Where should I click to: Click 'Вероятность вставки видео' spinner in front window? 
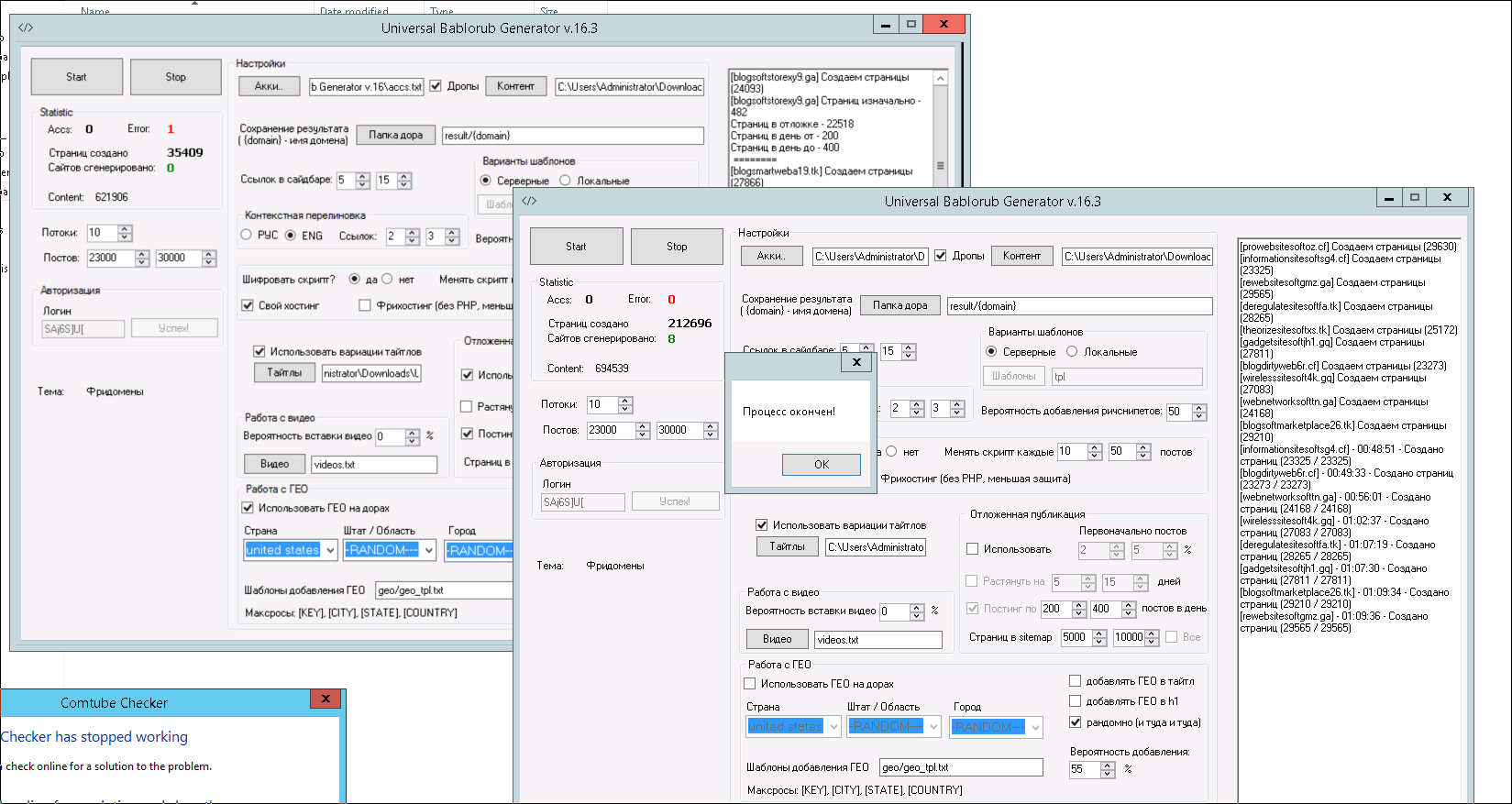coord(917,611)
